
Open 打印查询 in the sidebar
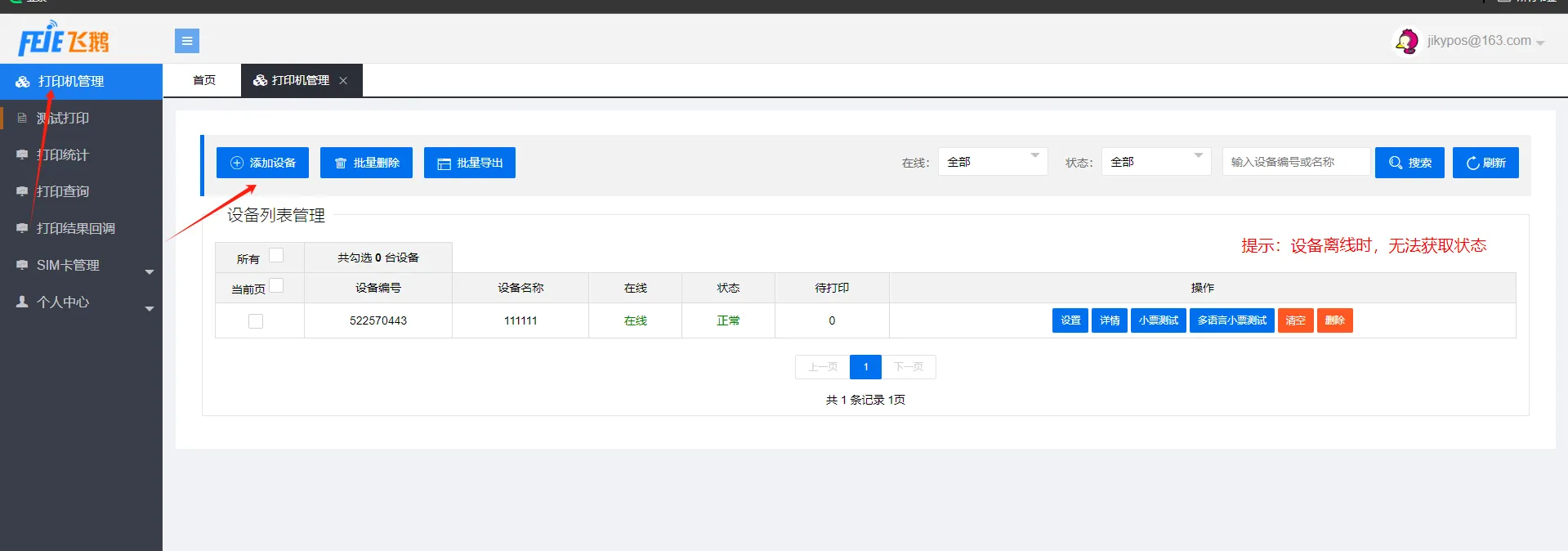(63, 192)
